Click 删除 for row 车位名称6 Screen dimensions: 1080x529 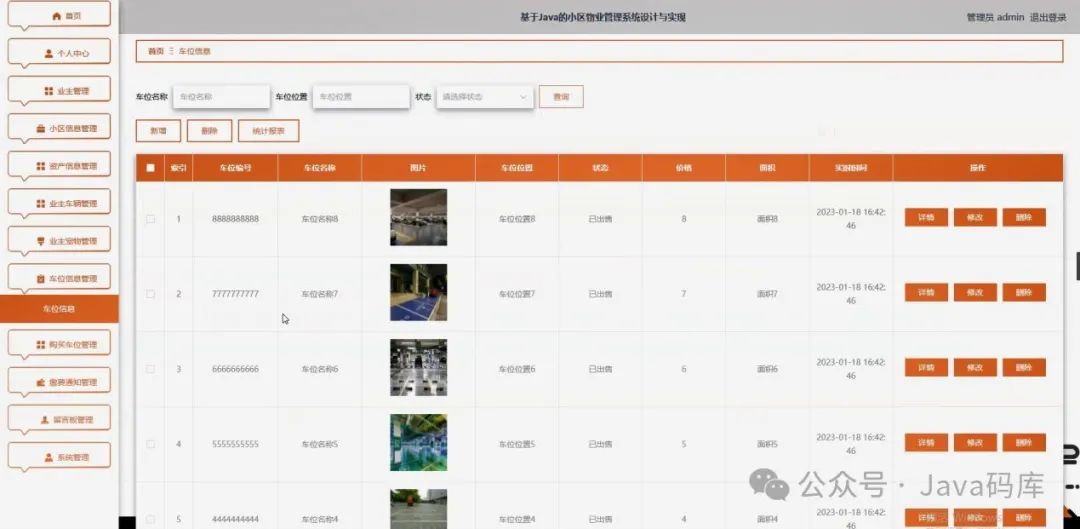click(x=1024, y=368)
